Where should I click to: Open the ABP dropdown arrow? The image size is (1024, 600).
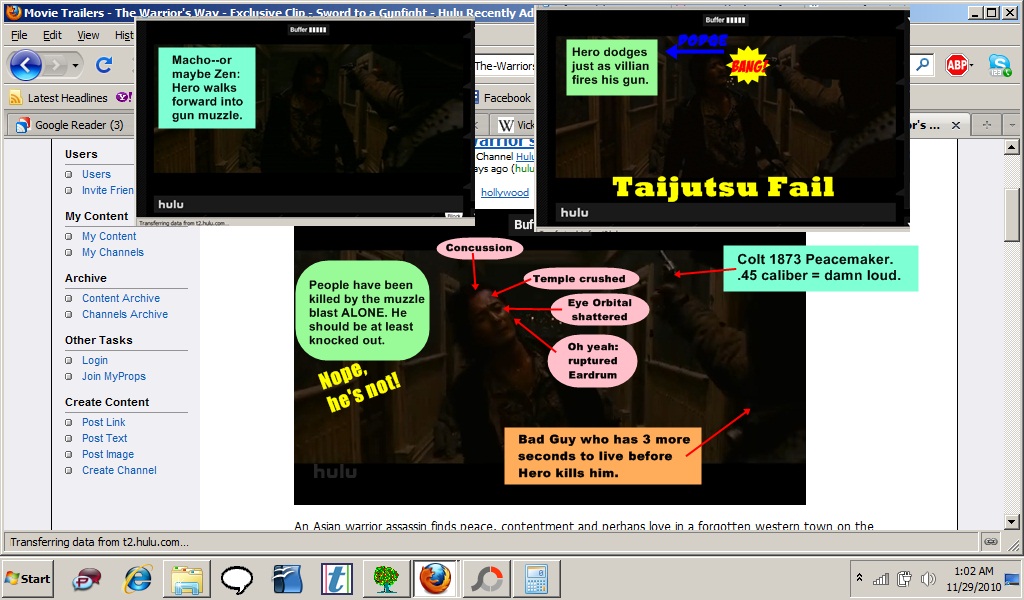(971, 65)
